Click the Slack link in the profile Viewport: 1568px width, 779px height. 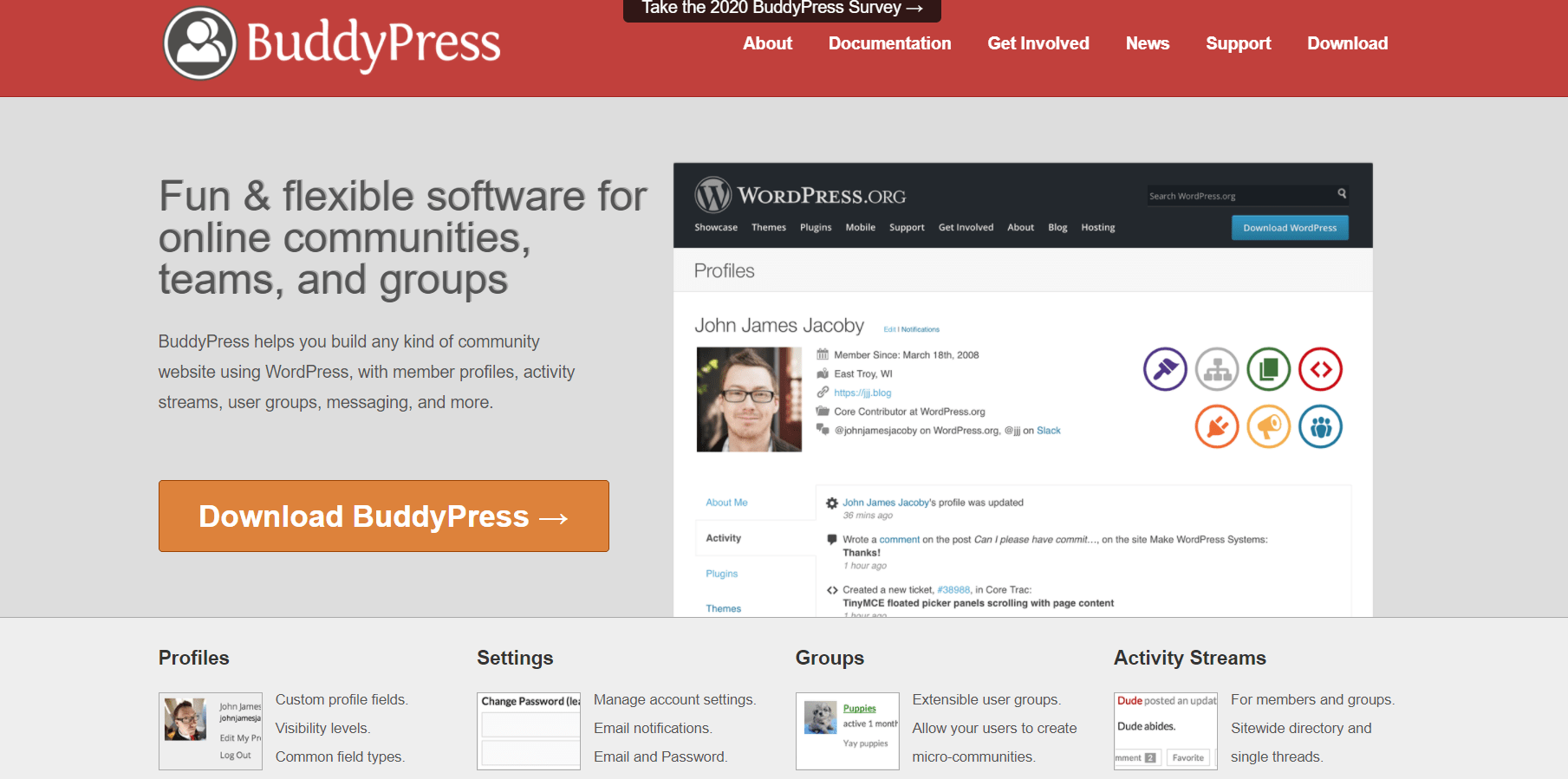pyautogui.click(x=1049, y=431)
